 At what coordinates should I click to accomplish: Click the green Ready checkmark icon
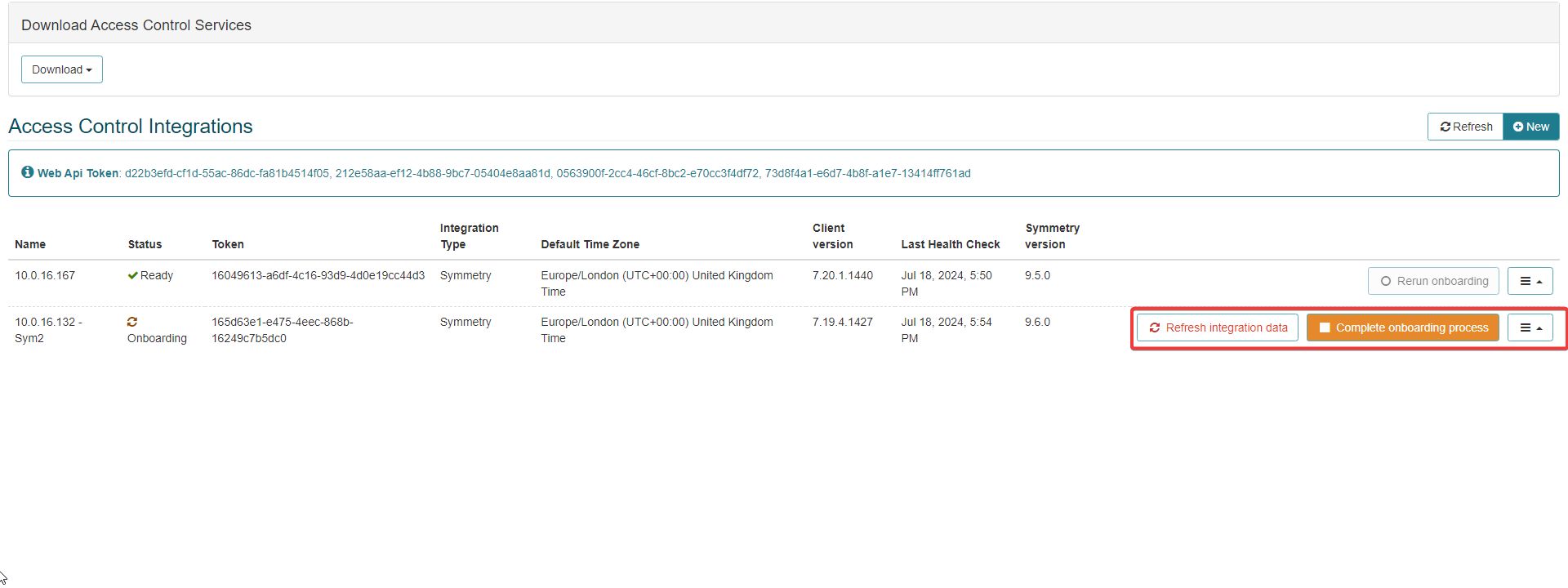click(132, 275)
